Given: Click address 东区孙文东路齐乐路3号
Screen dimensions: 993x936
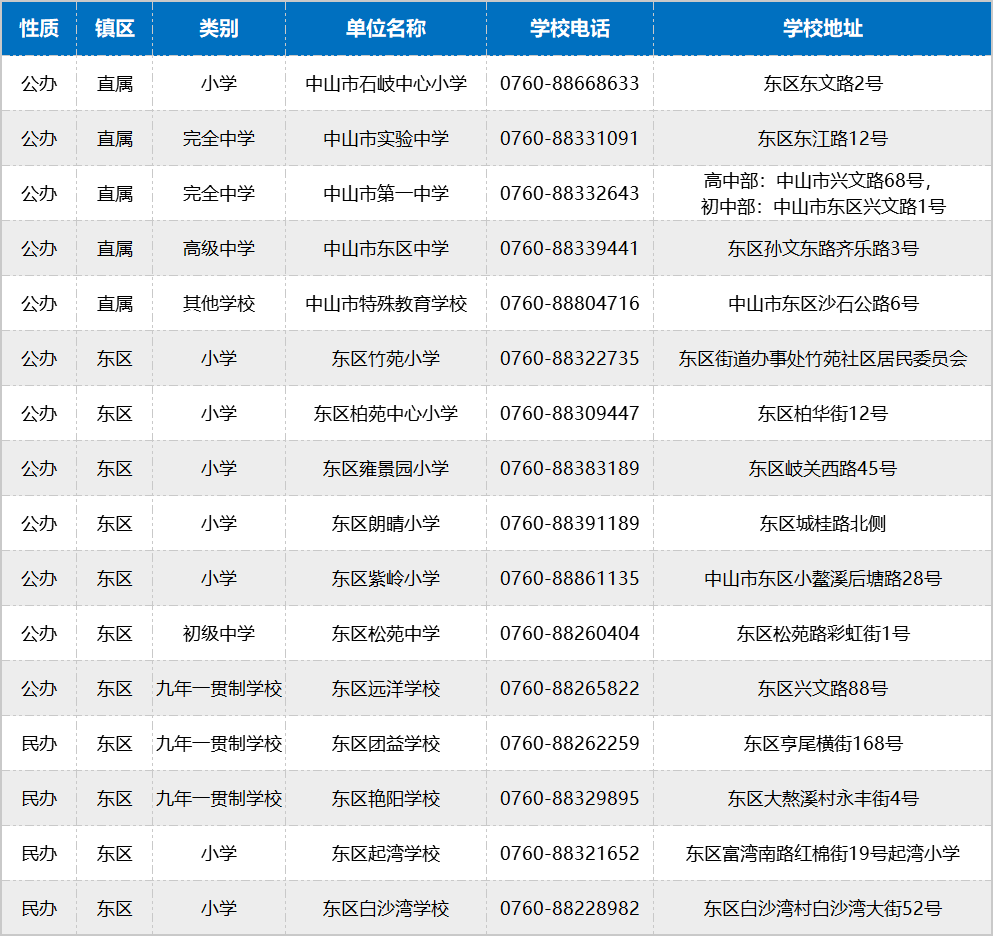Looking at the screenshot, I should [x=823, y=249].
